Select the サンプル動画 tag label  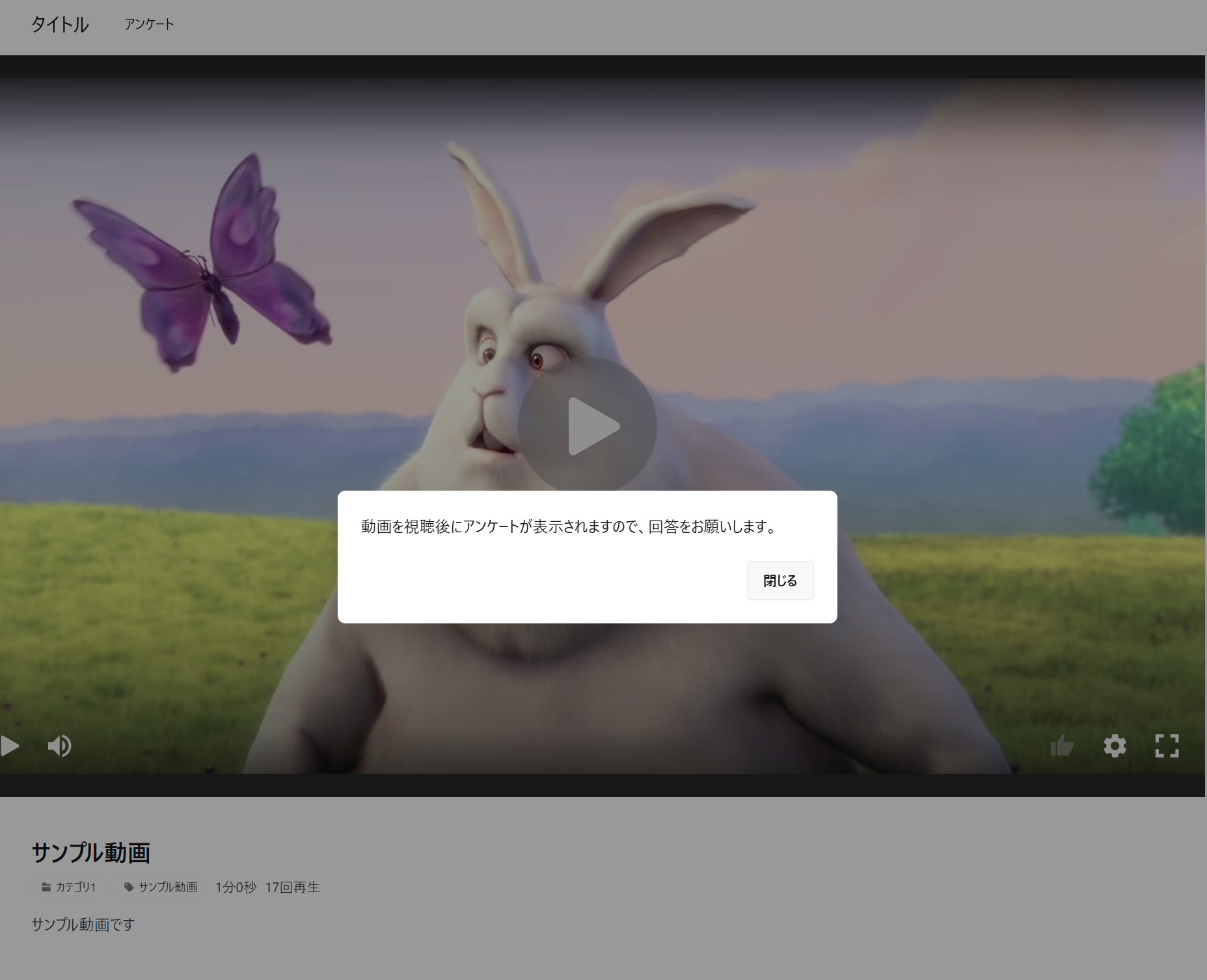point(168,887)
